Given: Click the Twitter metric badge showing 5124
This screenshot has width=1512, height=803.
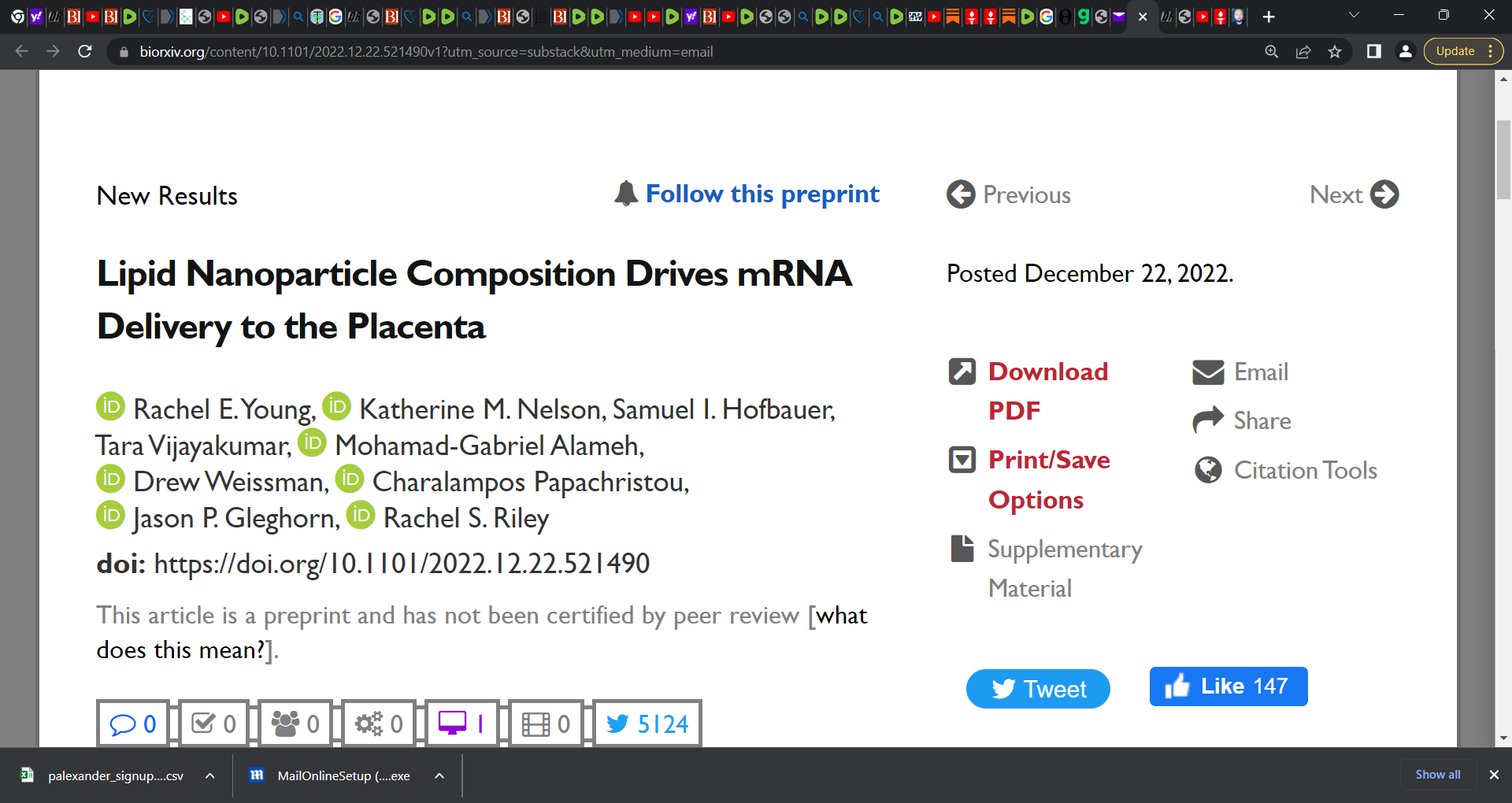Looking at the screenshot, I should (647, 723).
